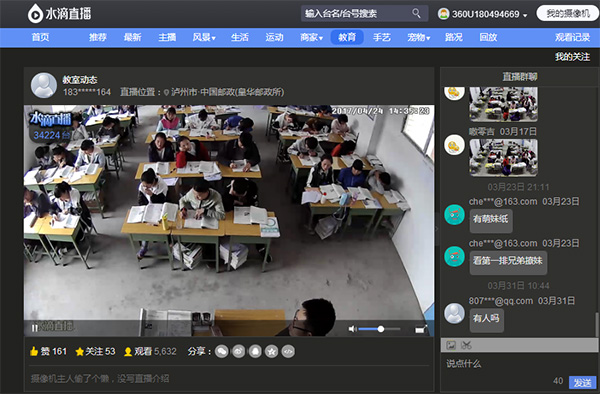600x394 pixels.
Task: Open the 主播 tab
Action: pos(167,37)
